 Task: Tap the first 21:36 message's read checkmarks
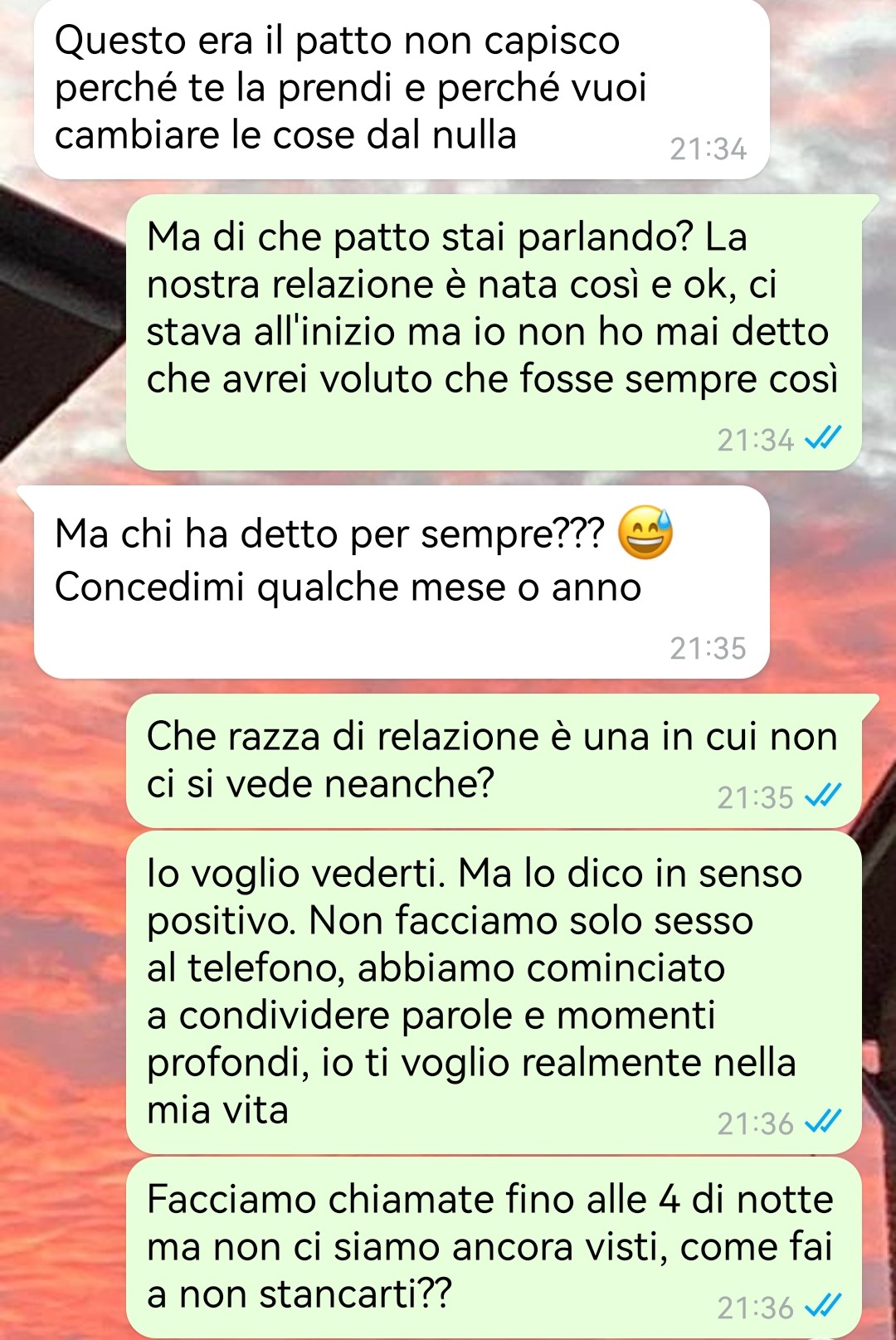(823, 1122)
